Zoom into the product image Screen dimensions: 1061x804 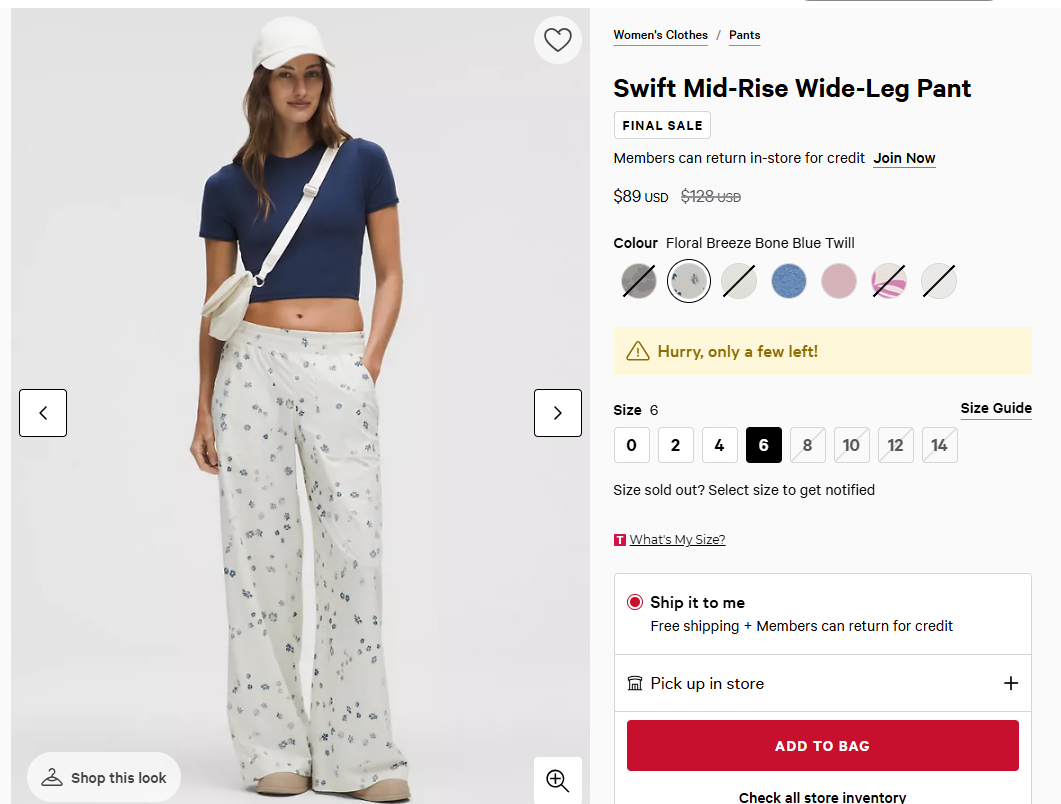click(557, 780)
